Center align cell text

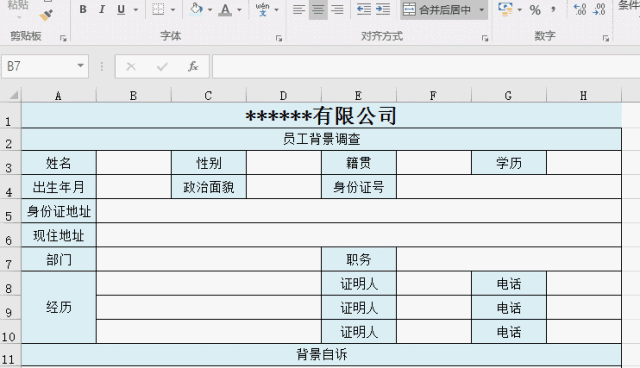click(318, 9)
